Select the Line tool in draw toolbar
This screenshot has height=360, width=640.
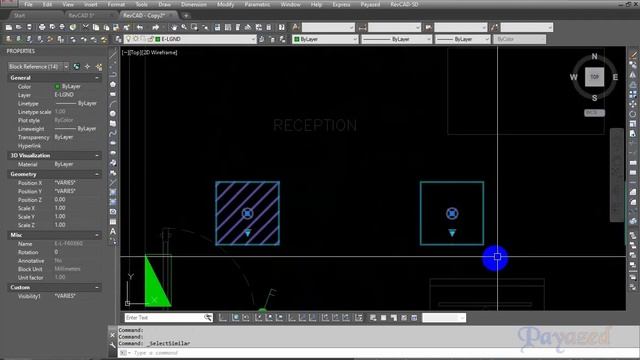113,55
